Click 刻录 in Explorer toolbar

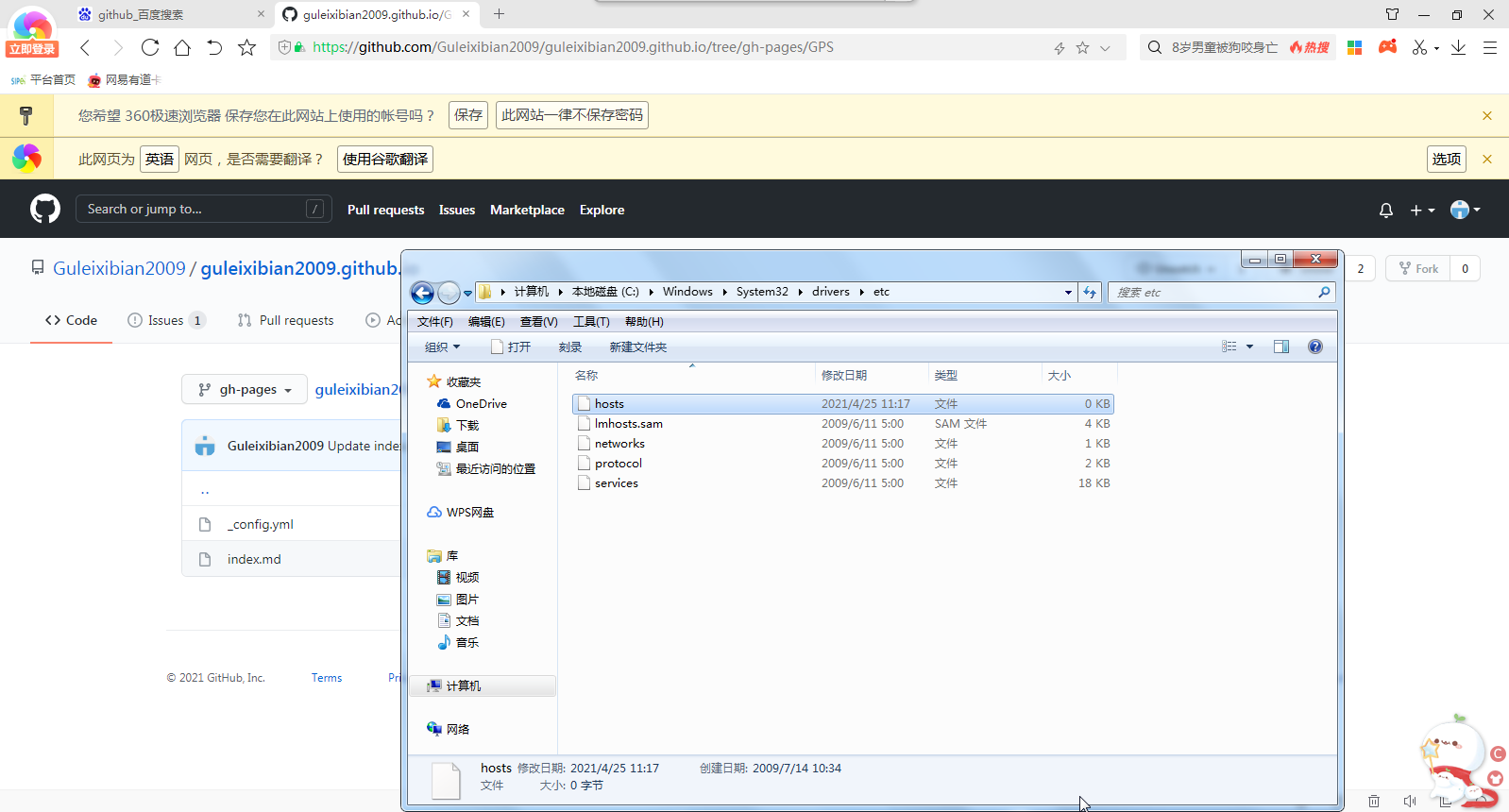[570, 347]
